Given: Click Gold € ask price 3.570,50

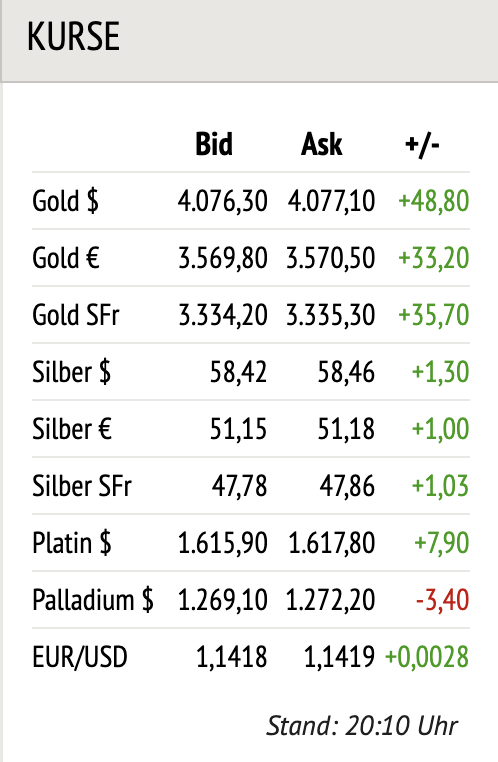Looking at the screenshot, I should 330,258.
